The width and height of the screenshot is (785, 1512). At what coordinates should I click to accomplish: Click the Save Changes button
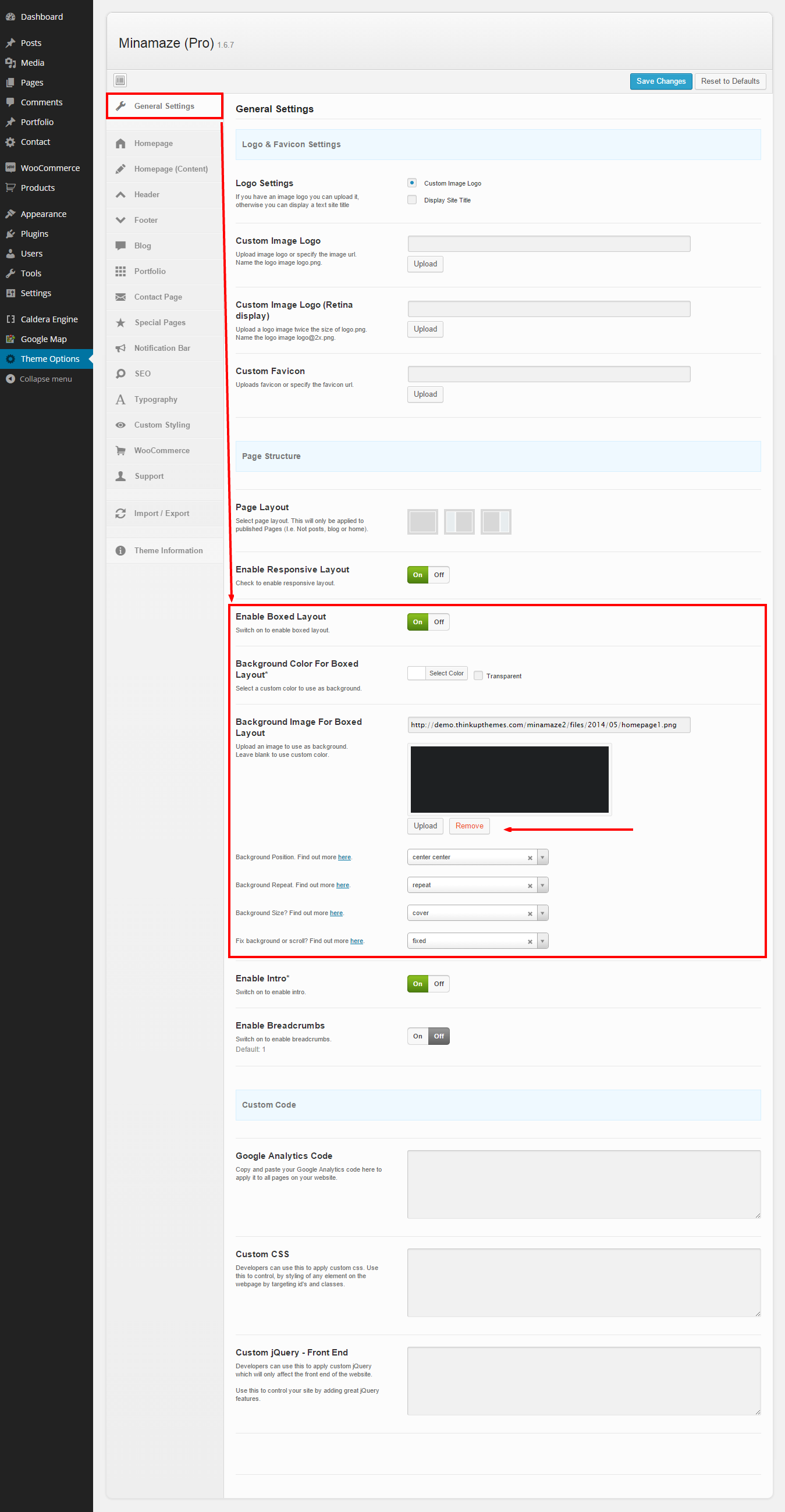[660, 81]
